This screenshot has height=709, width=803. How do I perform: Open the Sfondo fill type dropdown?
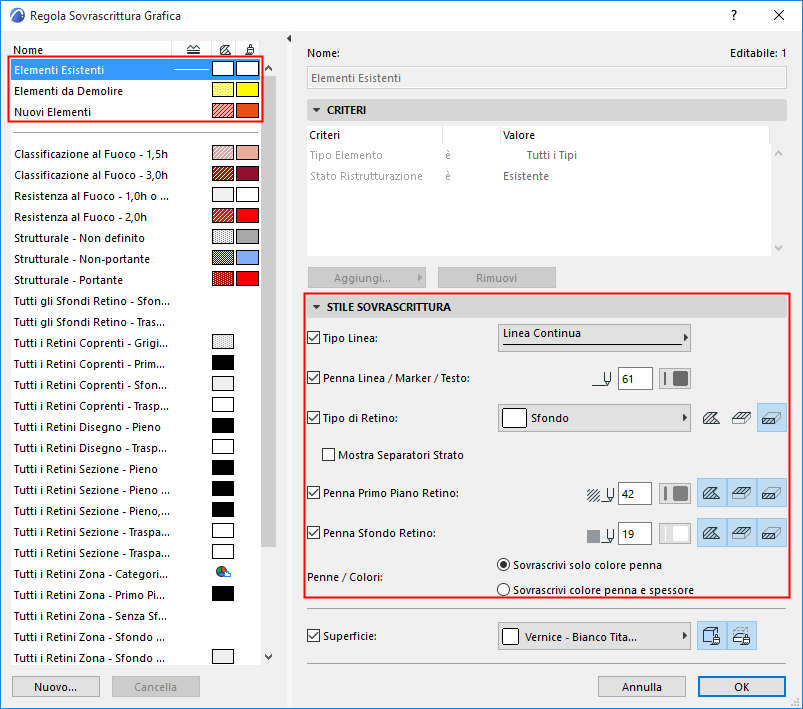[x=594, y=418]
